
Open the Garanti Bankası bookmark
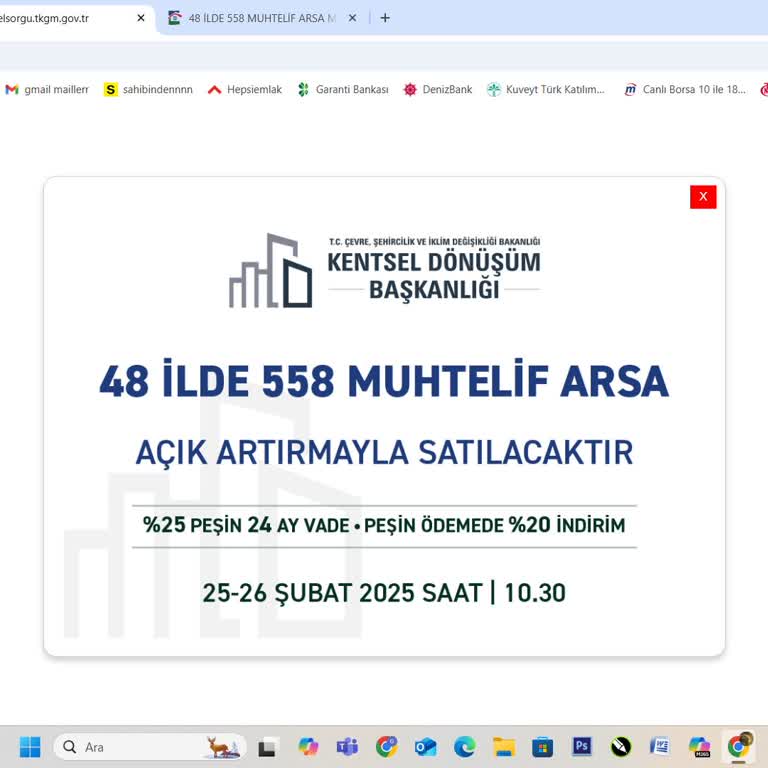(x=343, y=90)
